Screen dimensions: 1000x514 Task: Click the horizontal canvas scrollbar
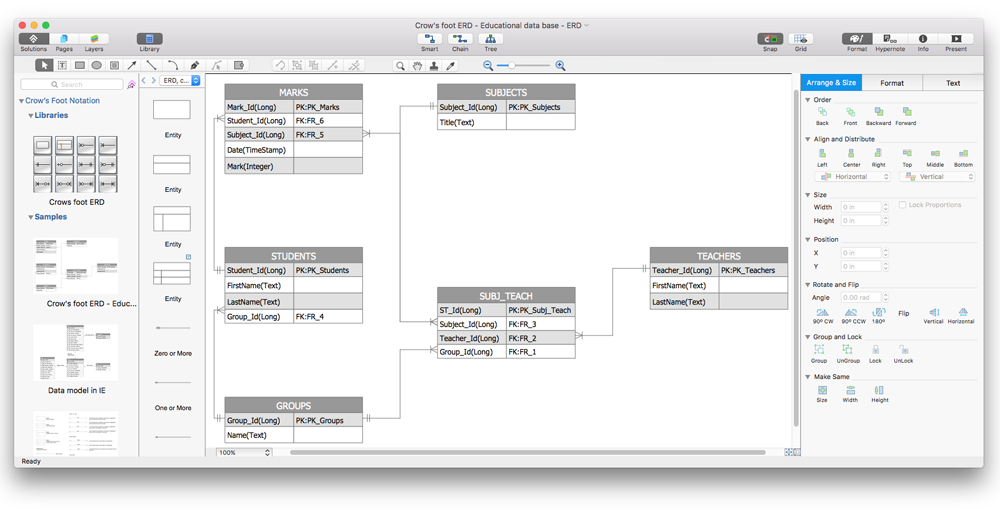(x=527, y=452)
